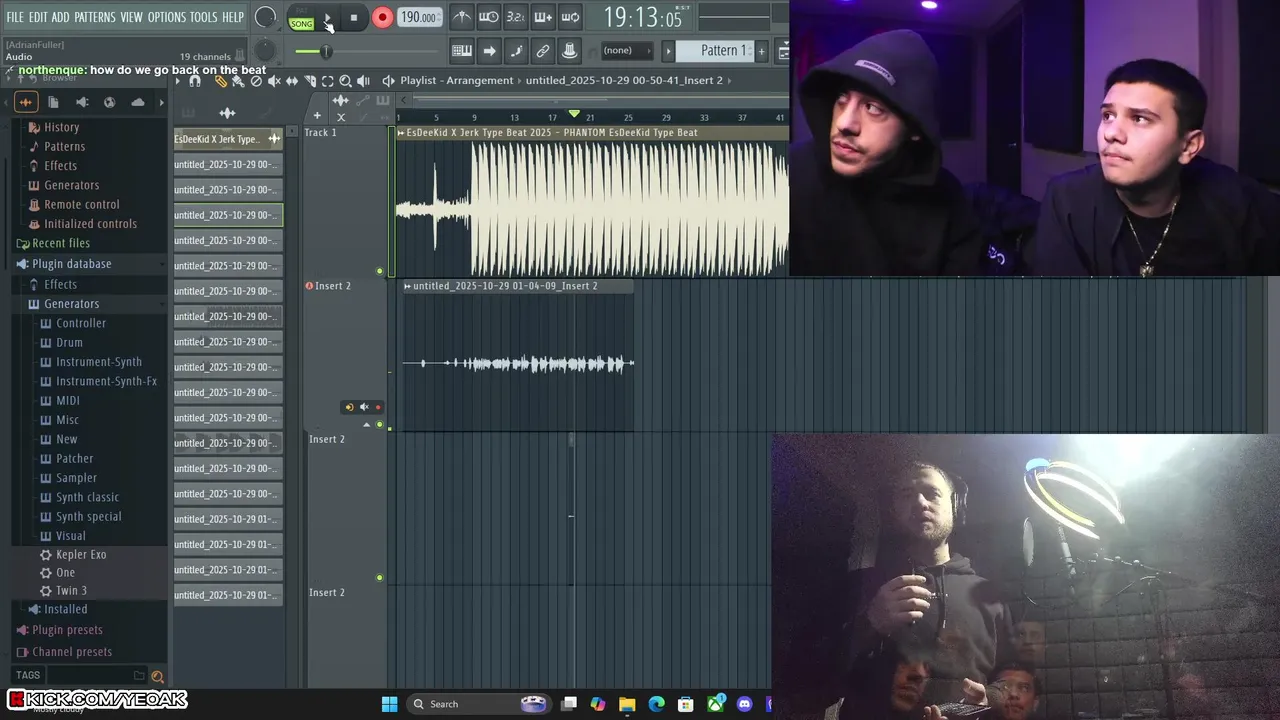Open the VIEW menu

pos(132,17)
